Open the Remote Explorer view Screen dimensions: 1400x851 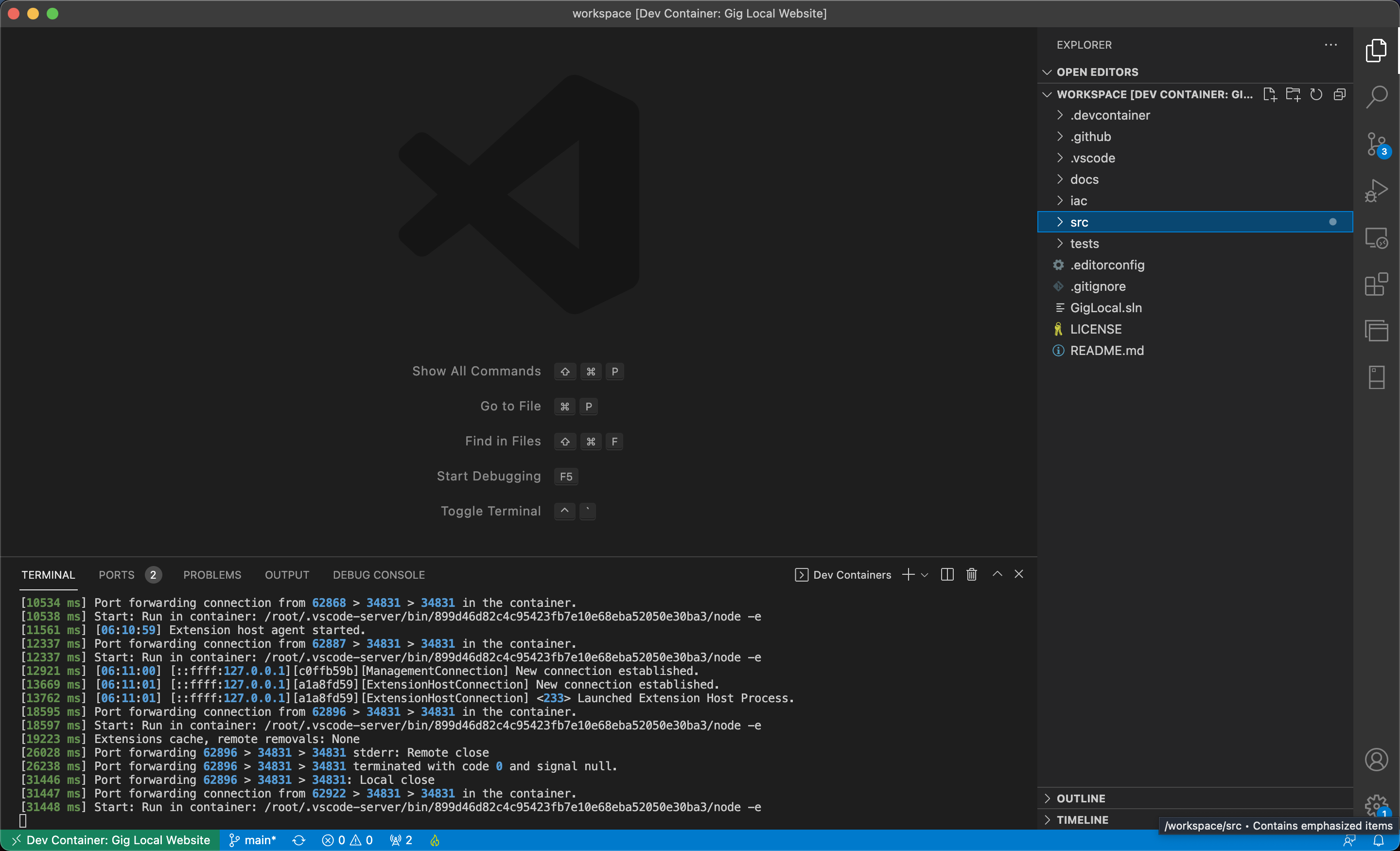tap(1376, 238)
